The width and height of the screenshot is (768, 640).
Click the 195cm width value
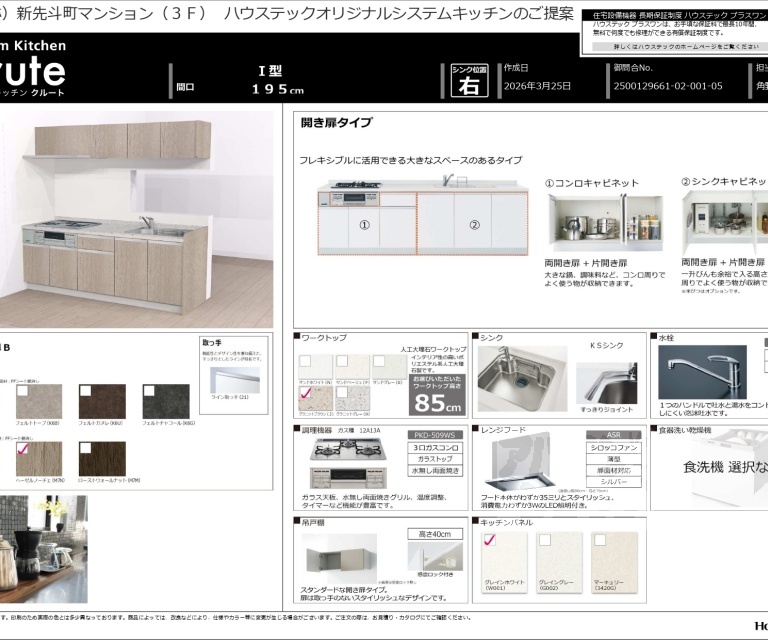pyautogui.click(x=278, y=89)
